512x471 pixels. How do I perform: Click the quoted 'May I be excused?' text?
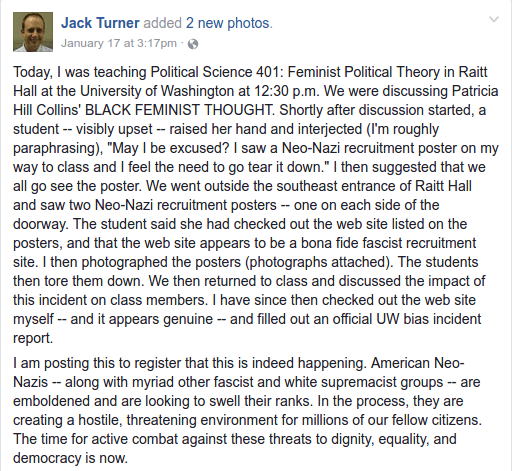tap(168, 148)
